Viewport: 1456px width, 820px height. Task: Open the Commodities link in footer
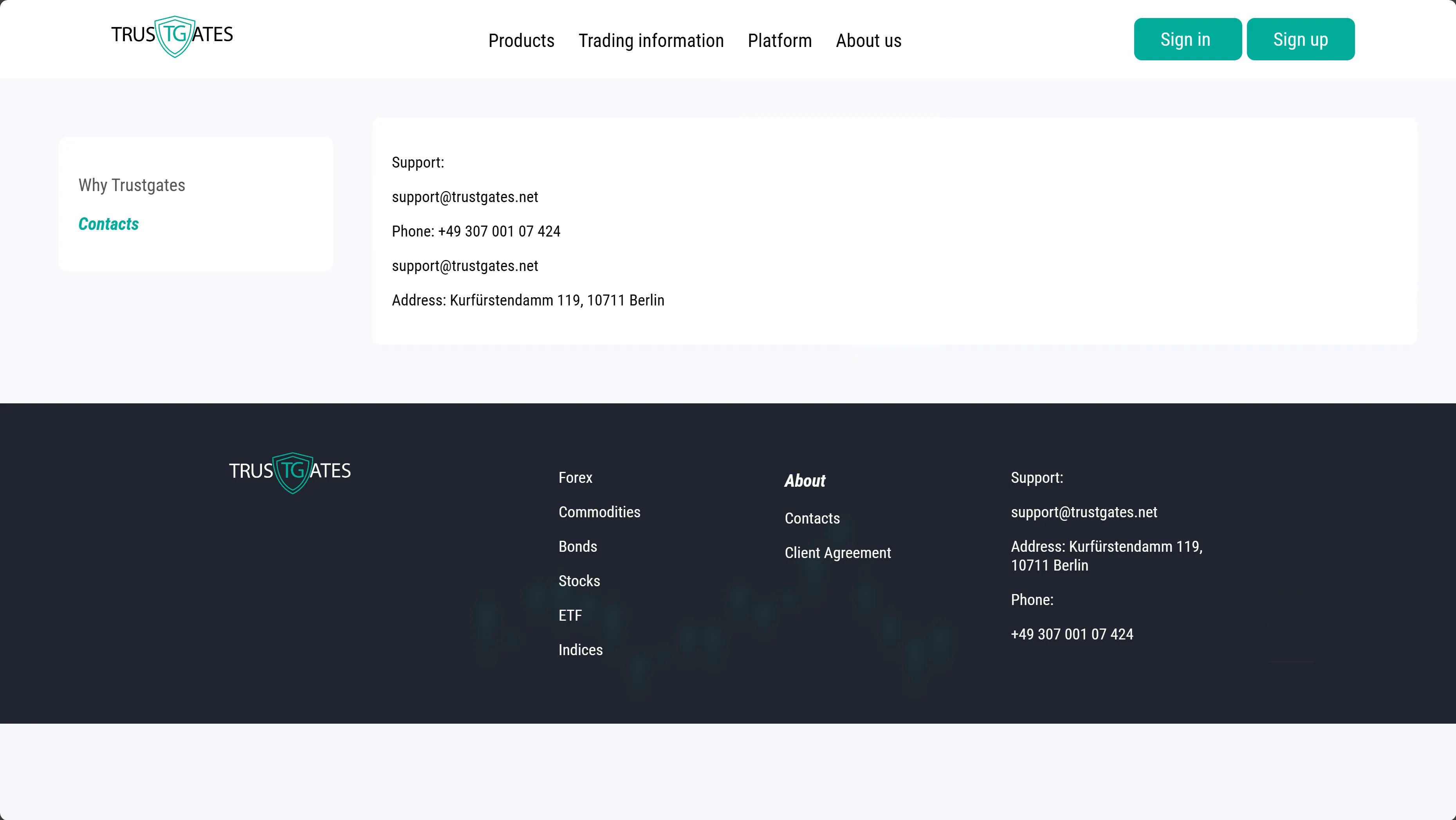tap(599, 512)
